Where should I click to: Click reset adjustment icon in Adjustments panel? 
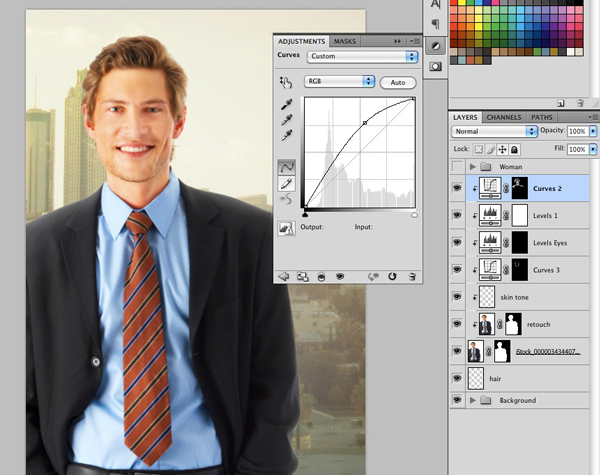(392, 276)
